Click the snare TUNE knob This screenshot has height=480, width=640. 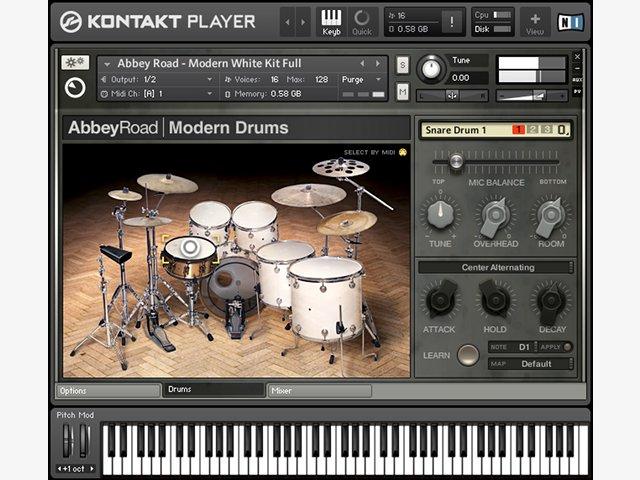click(440, 215)
